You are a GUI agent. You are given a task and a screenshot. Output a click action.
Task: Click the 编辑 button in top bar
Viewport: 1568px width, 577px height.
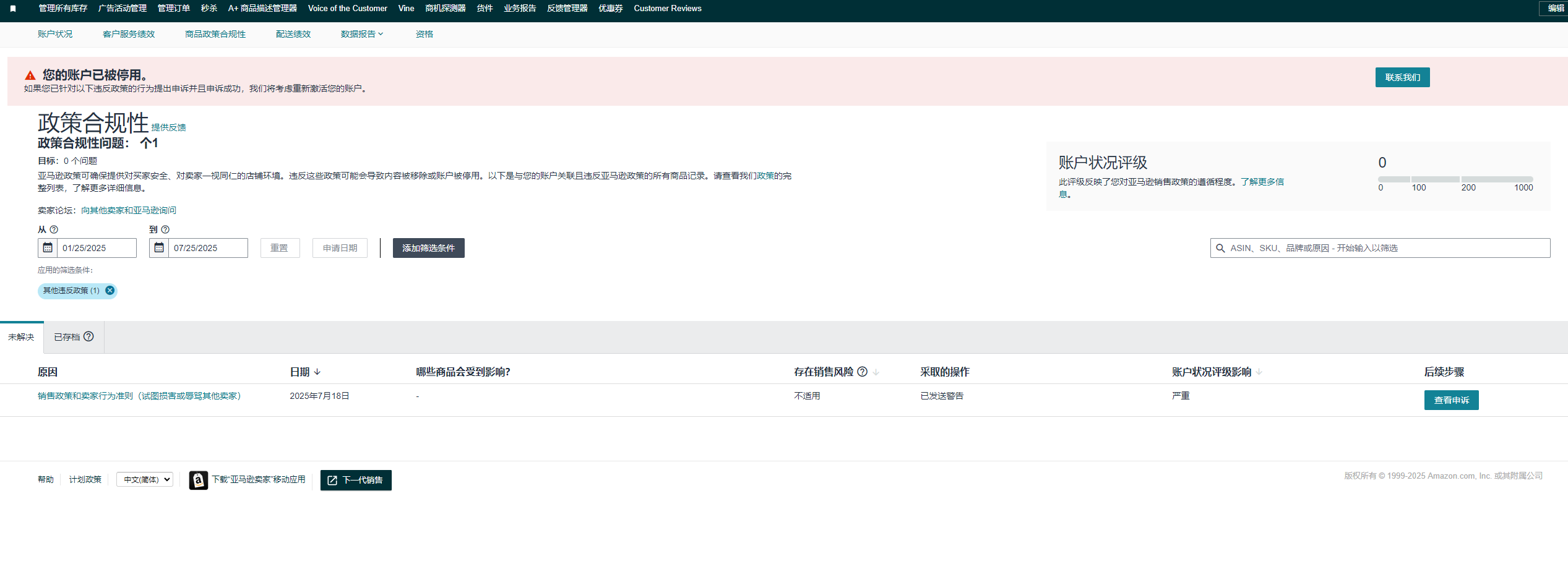(x=1555, y=9)
